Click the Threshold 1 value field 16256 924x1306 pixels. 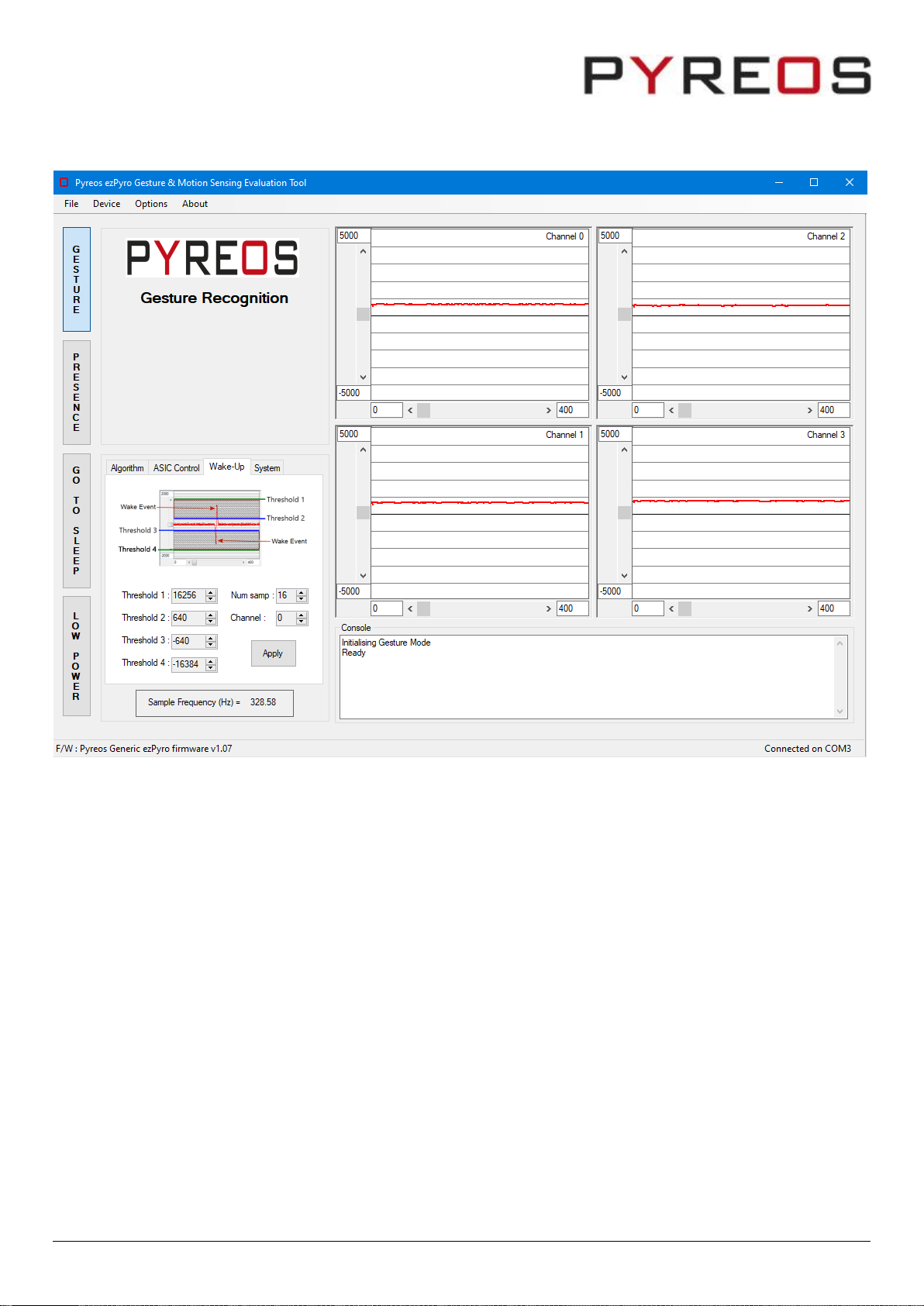(188, 596)
